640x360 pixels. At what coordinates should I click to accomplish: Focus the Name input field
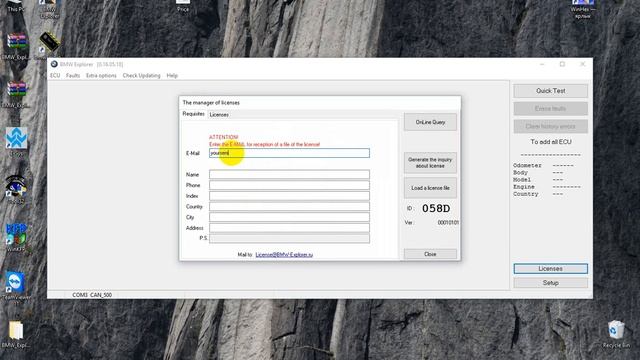click(289, 175)
